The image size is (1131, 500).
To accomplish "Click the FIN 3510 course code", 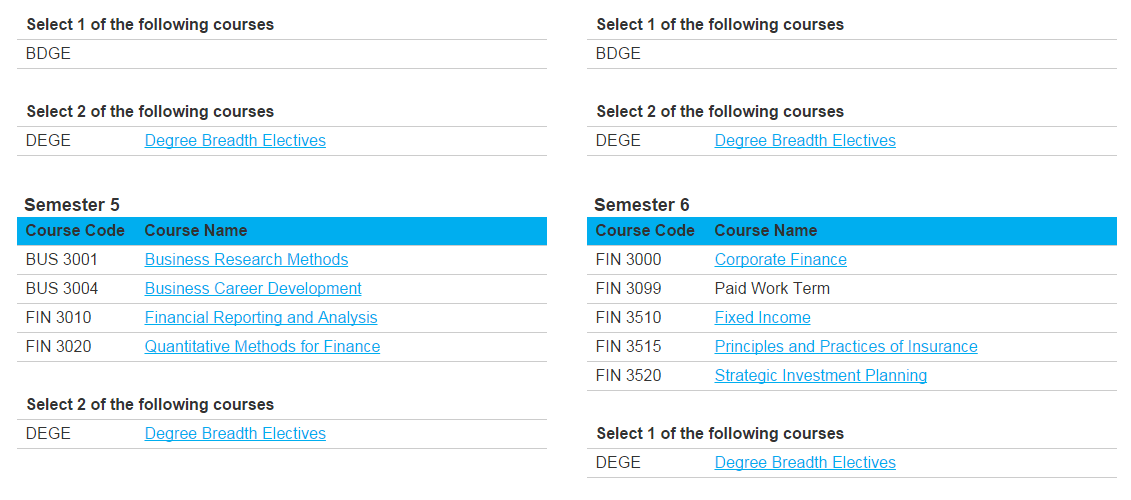I will coord(628,318).
